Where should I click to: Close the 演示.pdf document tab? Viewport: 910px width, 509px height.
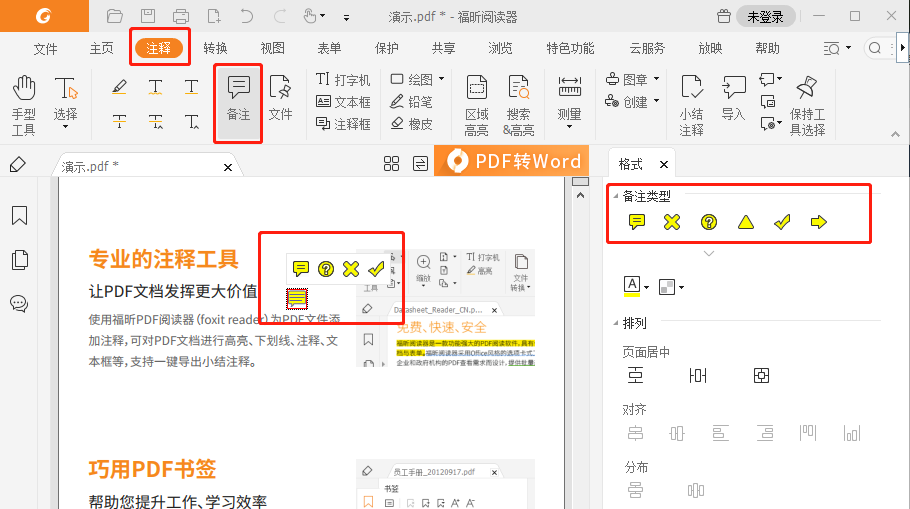click(228, 167)
